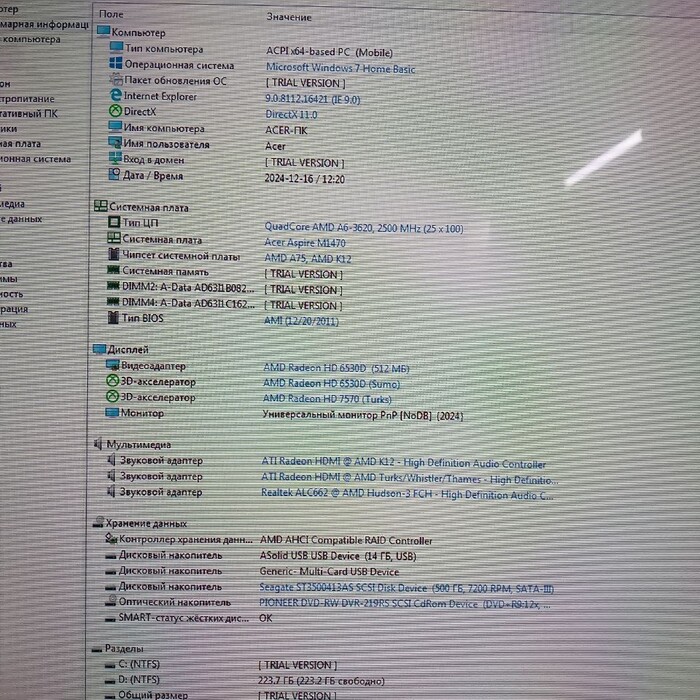Click the Хранение данных section icon
The image size is (700, 700).
98,522
